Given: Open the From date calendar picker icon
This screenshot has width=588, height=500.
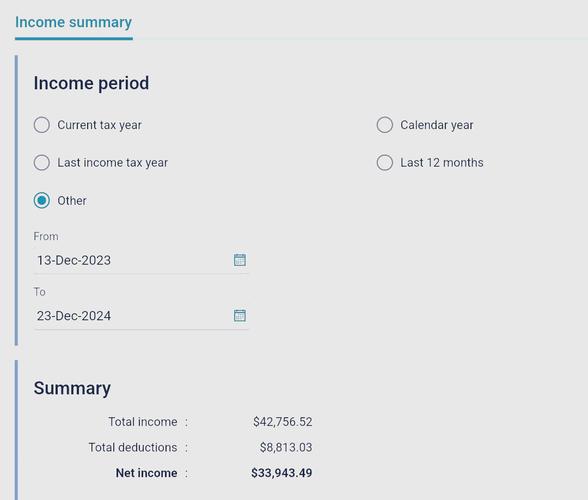Looking at the screenshot, I should (x=240, y=260).
